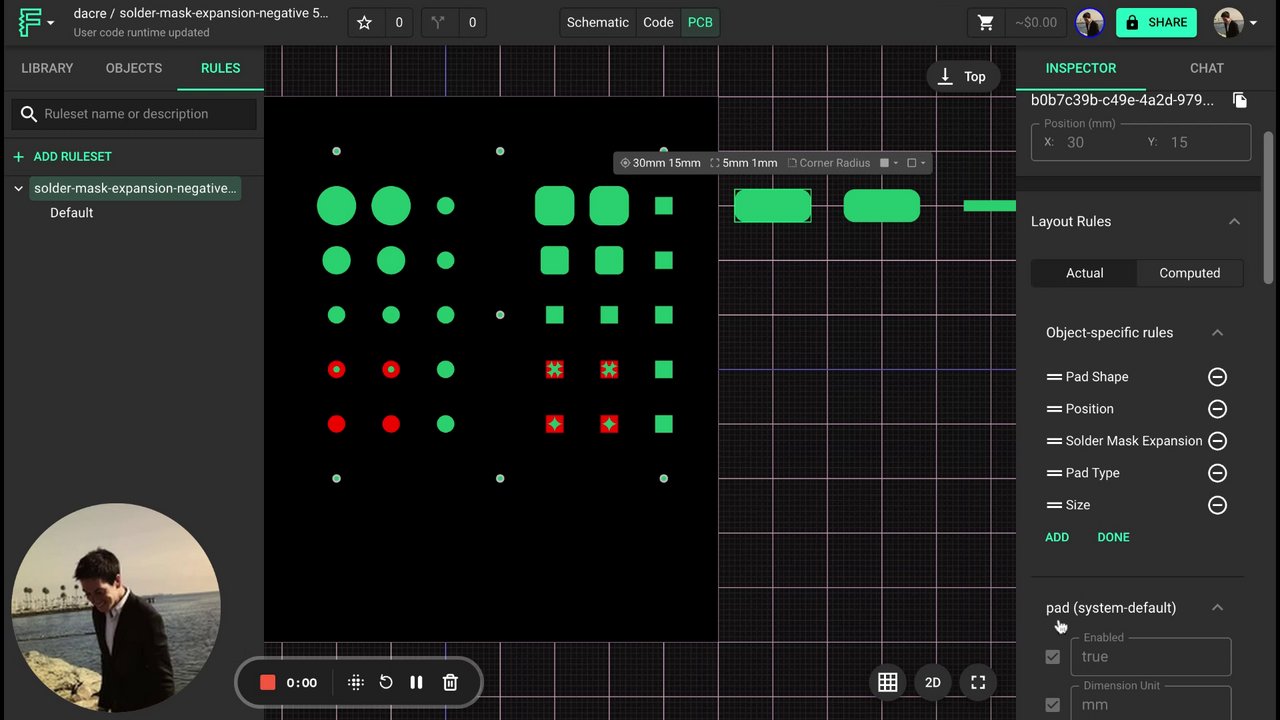This screenshot has width=1280, height=720.
Task: Toggle the canvas grid view
Action: click(x=887, y=682)
